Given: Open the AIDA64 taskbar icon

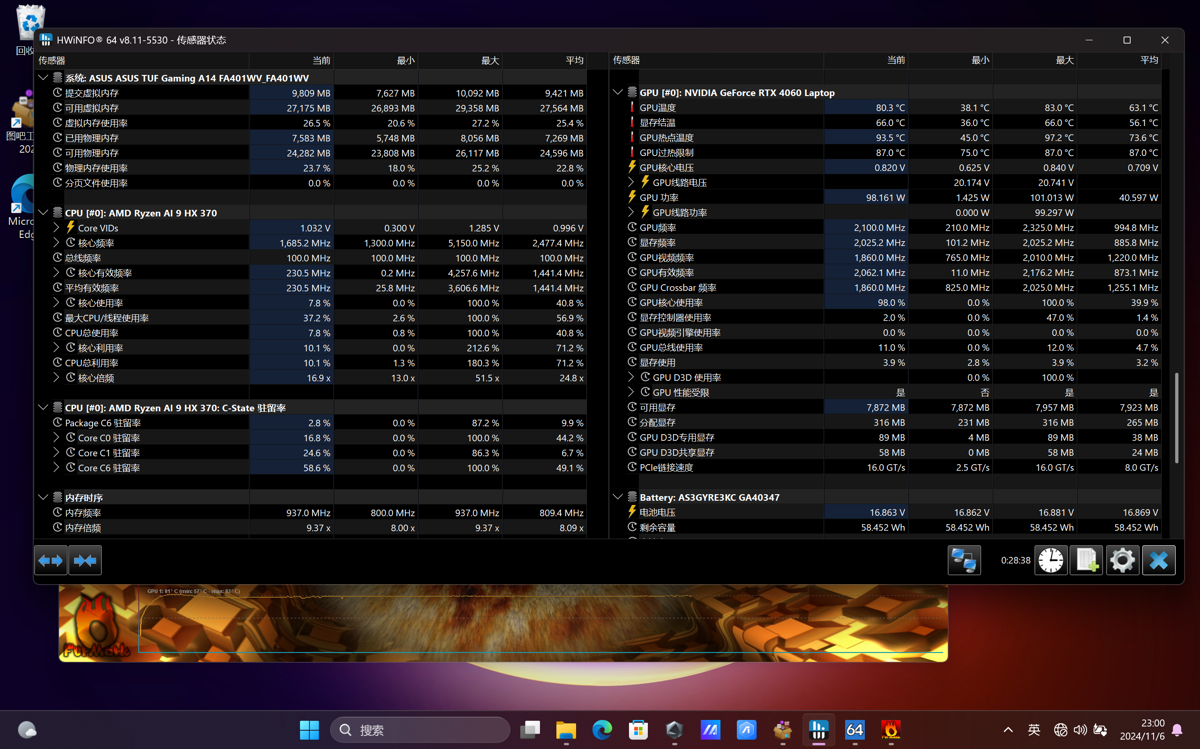Looking at the screenshot, I should point(855,730).
